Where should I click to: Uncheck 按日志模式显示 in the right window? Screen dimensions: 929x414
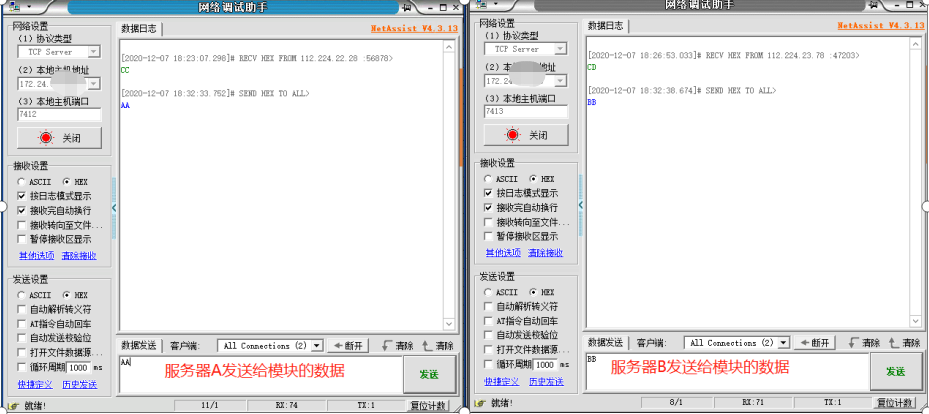click(x=488, y=193)
